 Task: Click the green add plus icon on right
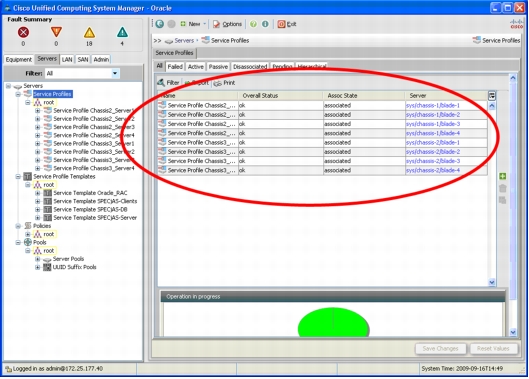502,176
